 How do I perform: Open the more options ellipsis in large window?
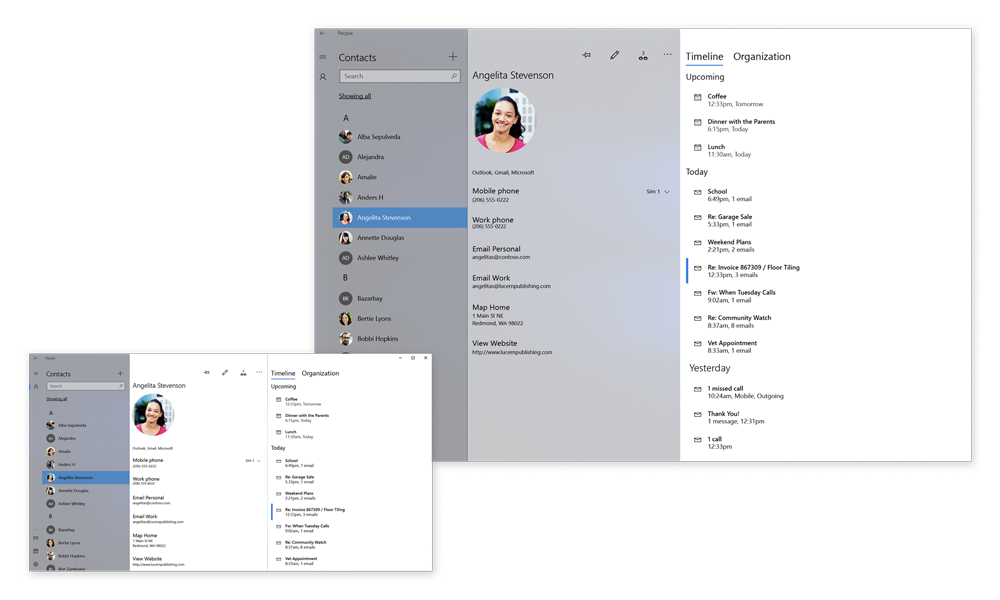667,55
